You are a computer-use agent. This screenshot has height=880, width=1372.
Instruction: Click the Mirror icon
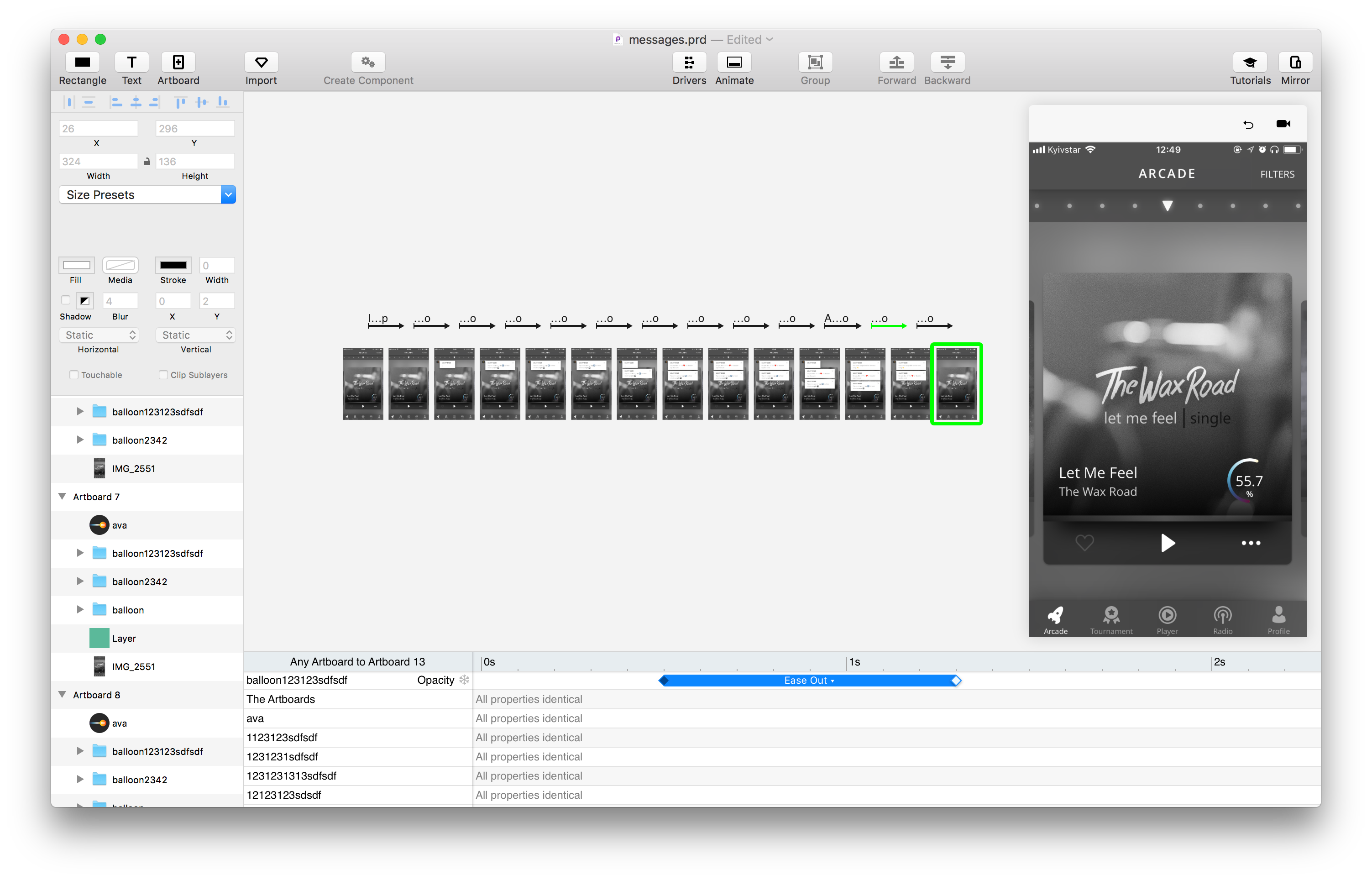pos(1295,62)
